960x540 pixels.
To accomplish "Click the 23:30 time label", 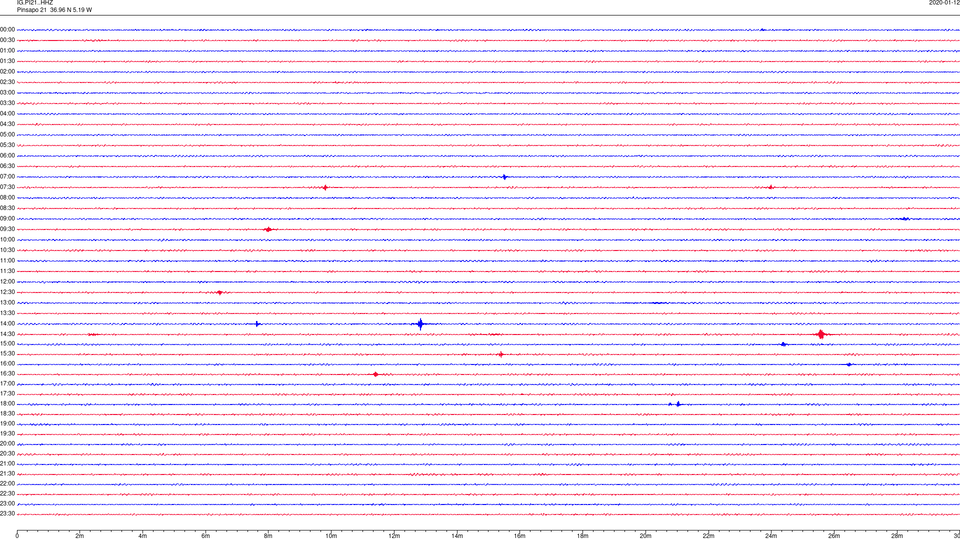I will point(8,514).
